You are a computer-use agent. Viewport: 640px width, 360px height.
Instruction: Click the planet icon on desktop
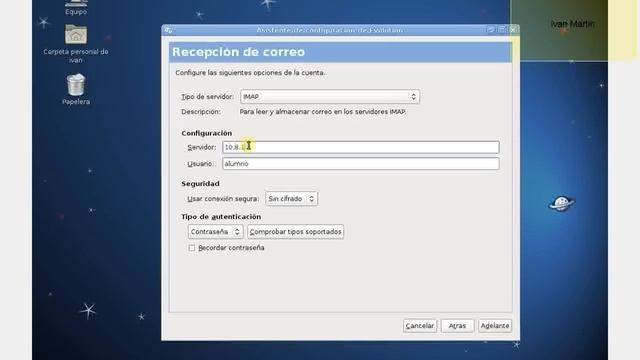click(561, 203)
